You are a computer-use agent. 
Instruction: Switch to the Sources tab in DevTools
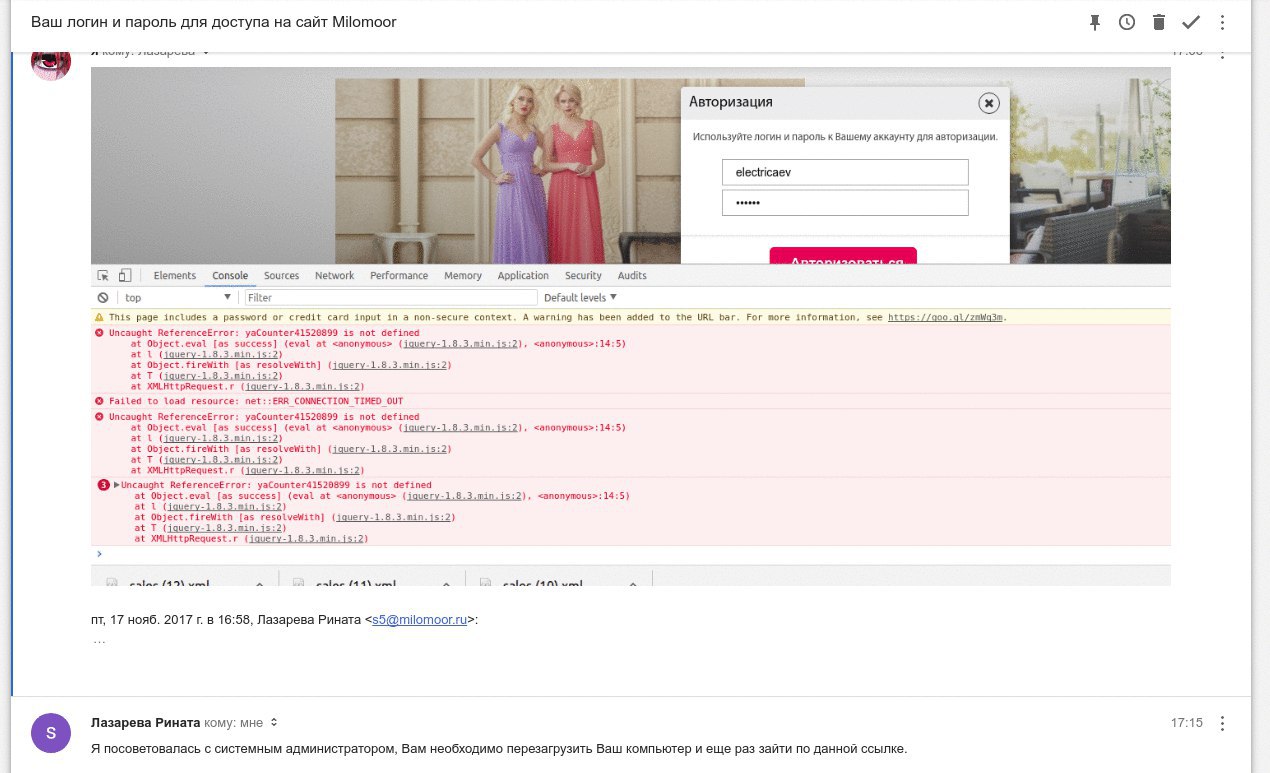(x=282, y=276)
